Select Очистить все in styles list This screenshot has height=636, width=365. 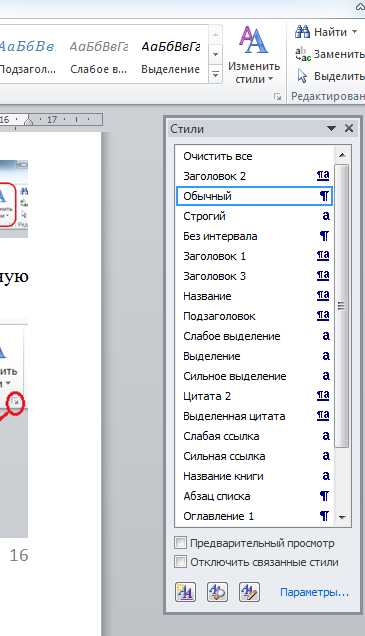click(x=254, y=156)
